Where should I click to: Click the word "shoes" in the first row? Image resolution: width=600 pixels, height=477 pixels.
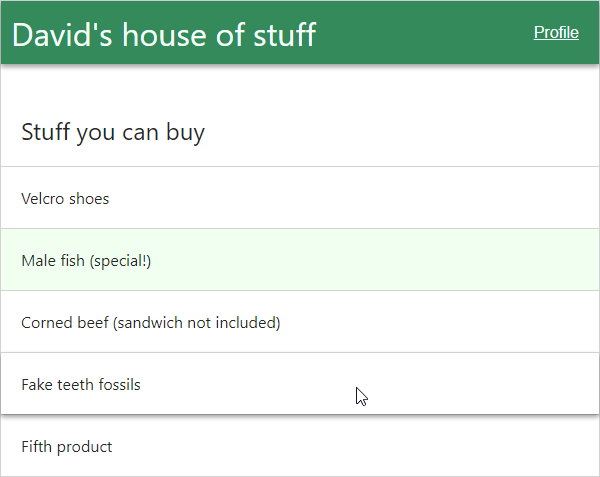[89, 198]
